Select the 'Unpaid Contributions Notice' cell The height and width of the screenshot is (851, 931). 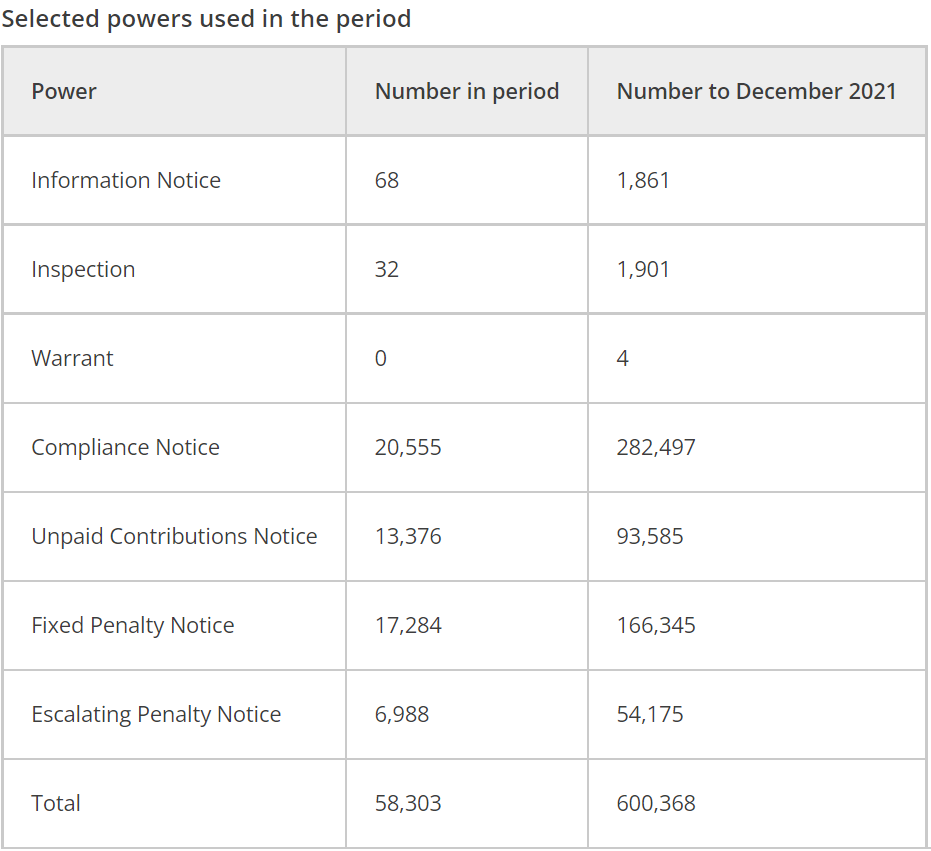pos(174,536)
